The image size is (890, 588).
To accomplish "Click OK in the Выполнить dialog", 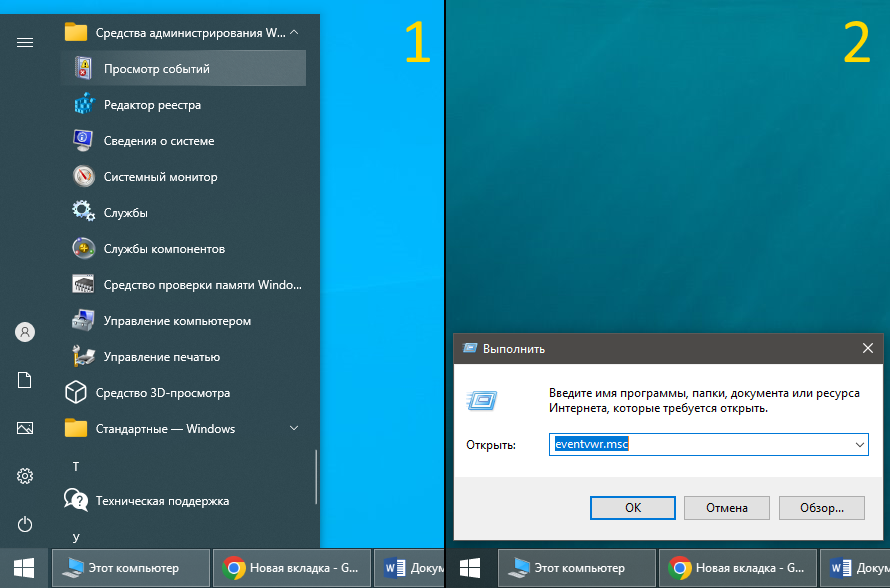I will [x=633, y=507].
